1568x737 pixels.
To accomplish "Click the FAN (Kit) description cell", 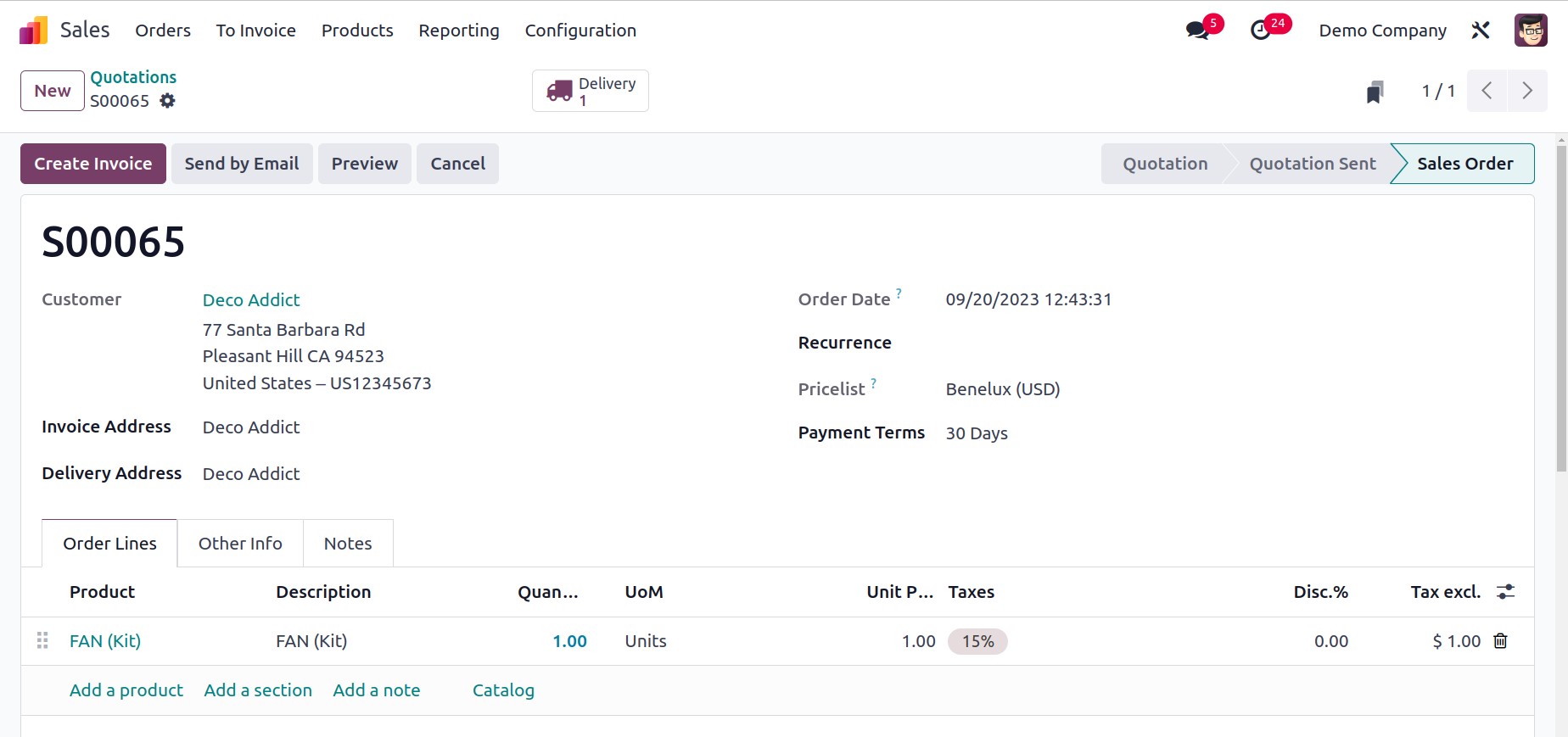I will click(311, 641).
